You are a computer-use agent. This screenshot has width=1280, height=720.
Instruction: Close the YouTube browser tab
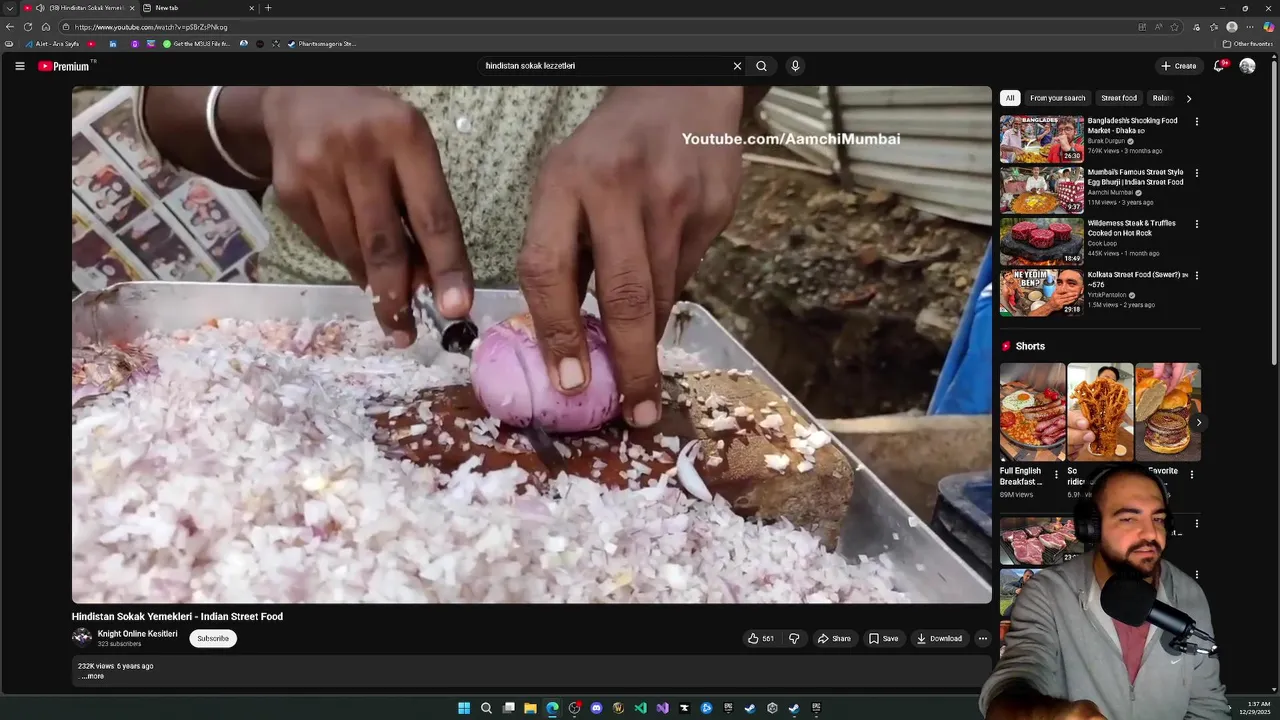point(131,8)
